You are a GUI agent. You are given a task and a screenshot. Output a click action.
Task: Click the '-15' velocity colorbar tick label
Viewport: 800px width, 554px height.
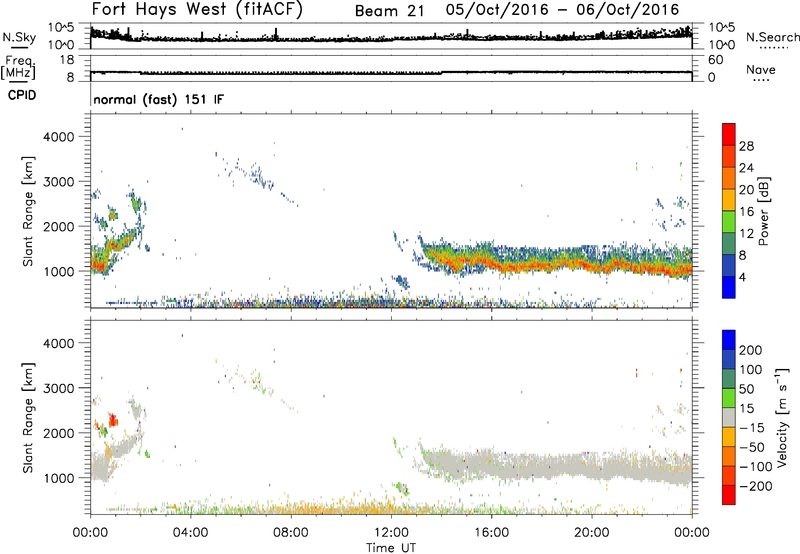752,427
